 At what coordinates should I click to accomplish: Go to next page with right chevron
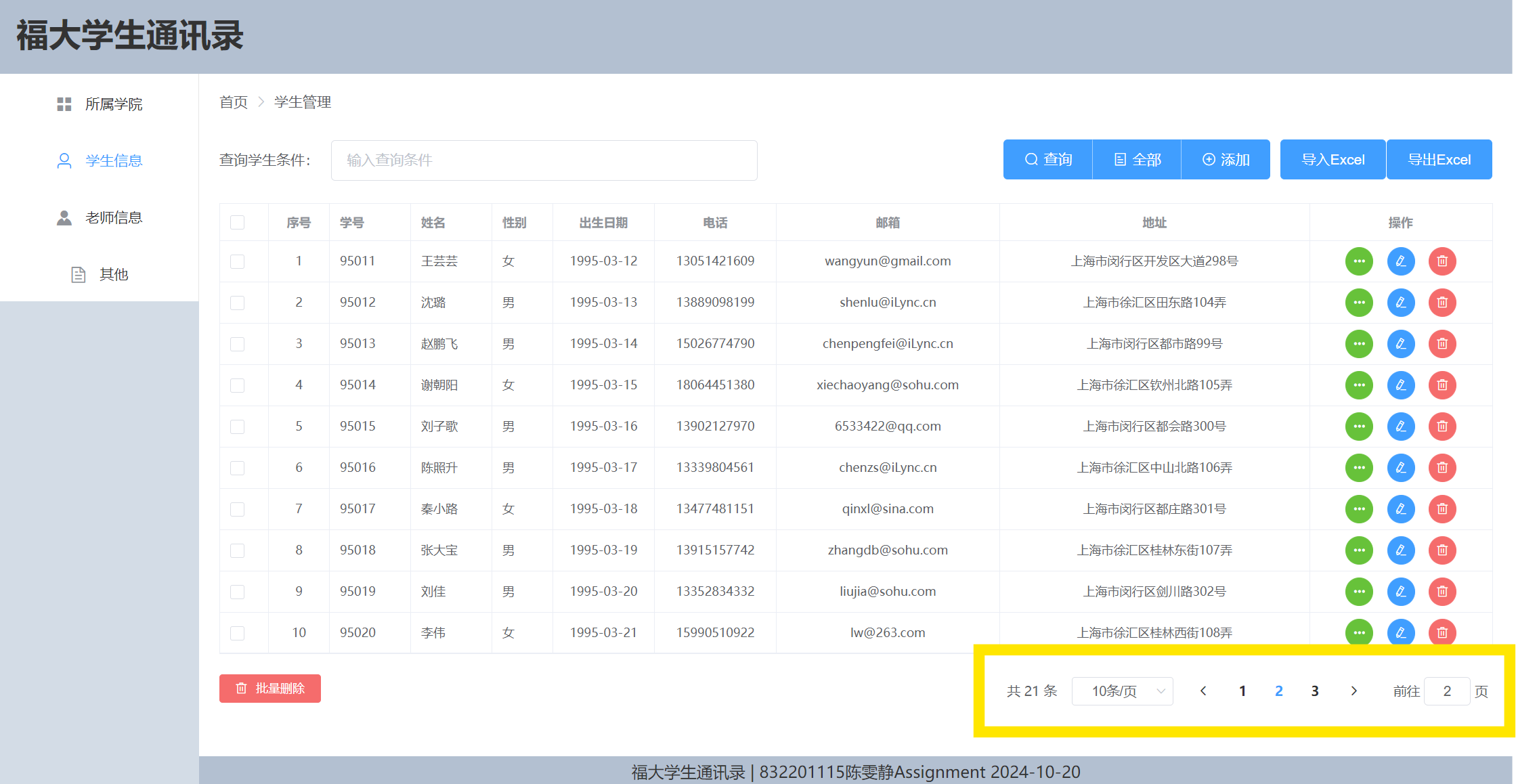coord(1353,691)
